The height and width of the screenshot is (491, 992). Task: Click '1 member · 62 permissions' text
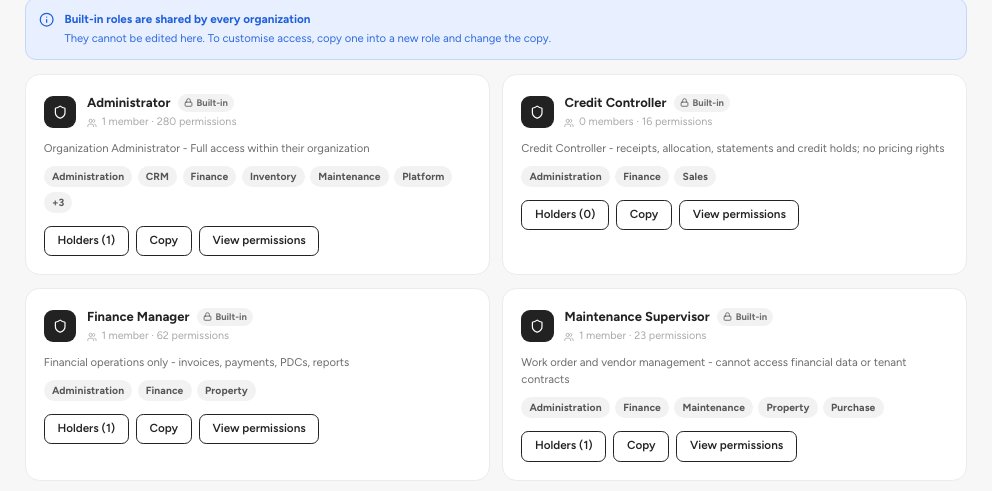(x=165, y=335)
